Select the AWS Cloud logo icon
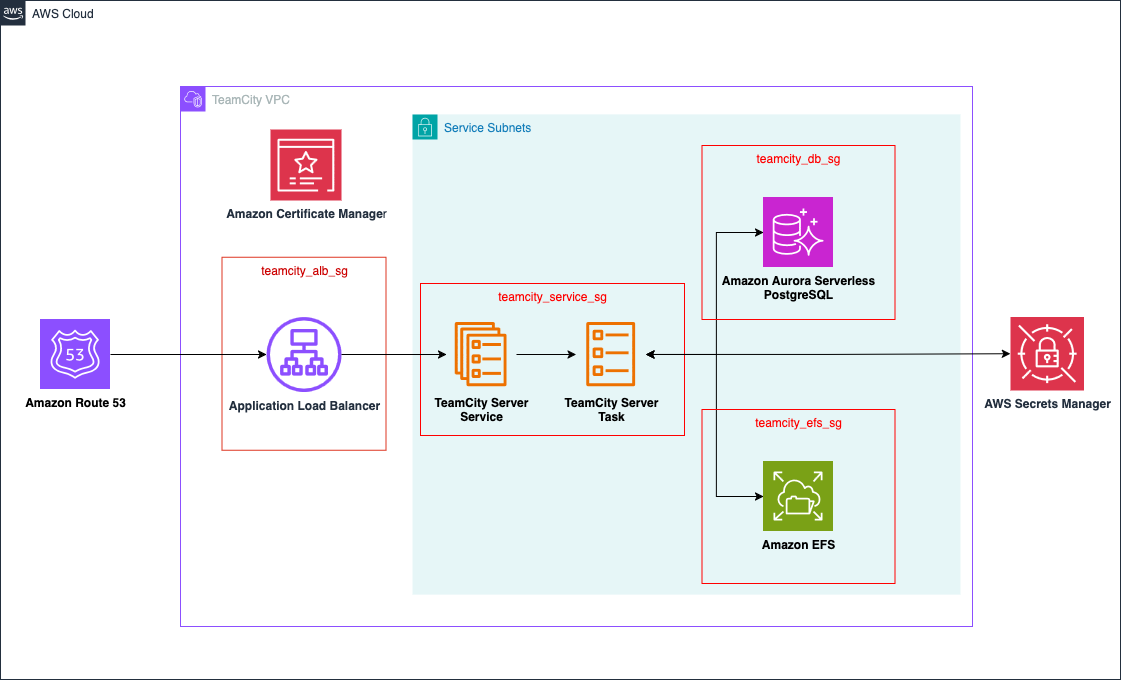The width and height of the screenshot is (1121, 680). coord(13,13)
